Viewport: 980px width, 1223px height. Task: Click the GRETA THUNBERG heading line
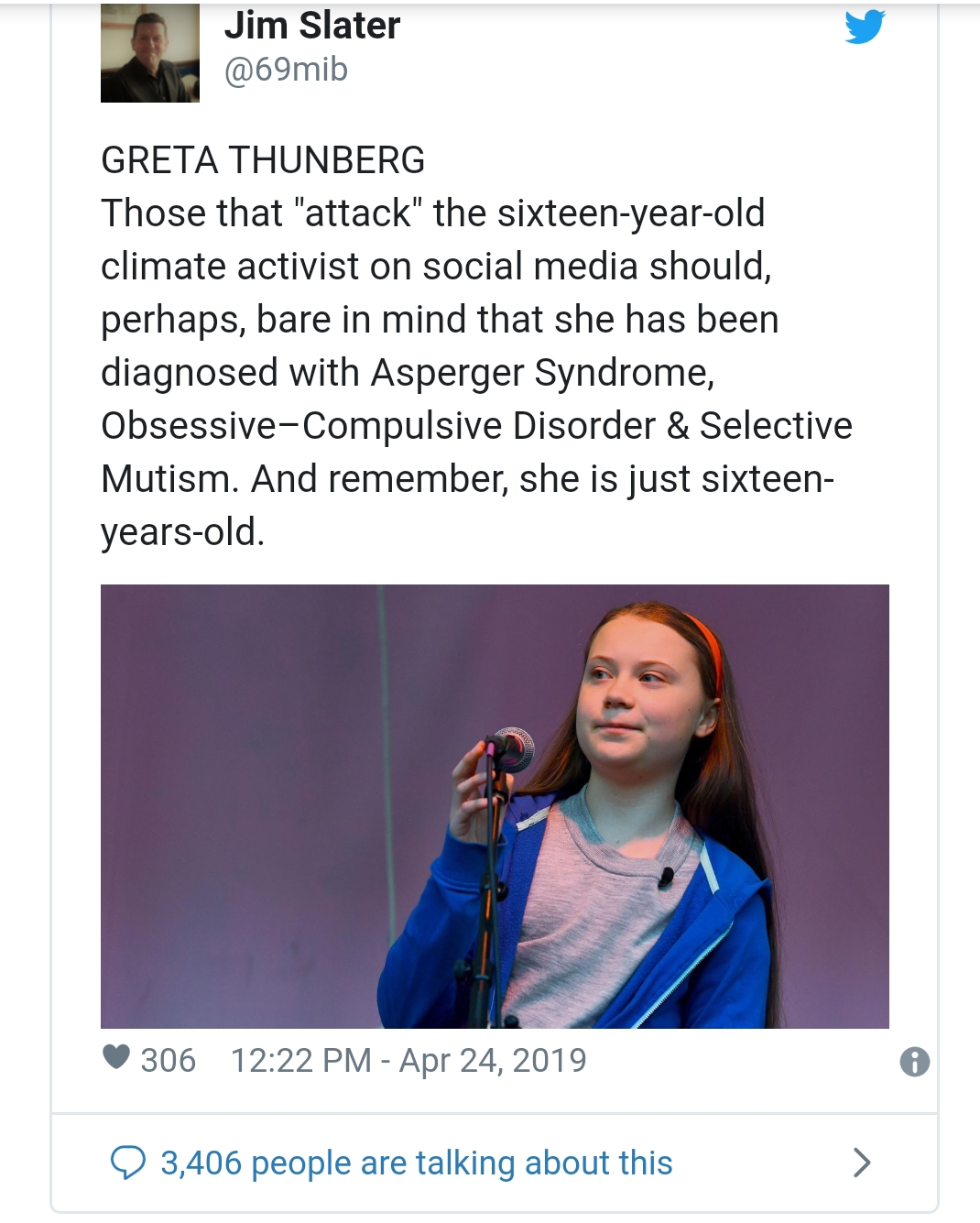(263, 160)
